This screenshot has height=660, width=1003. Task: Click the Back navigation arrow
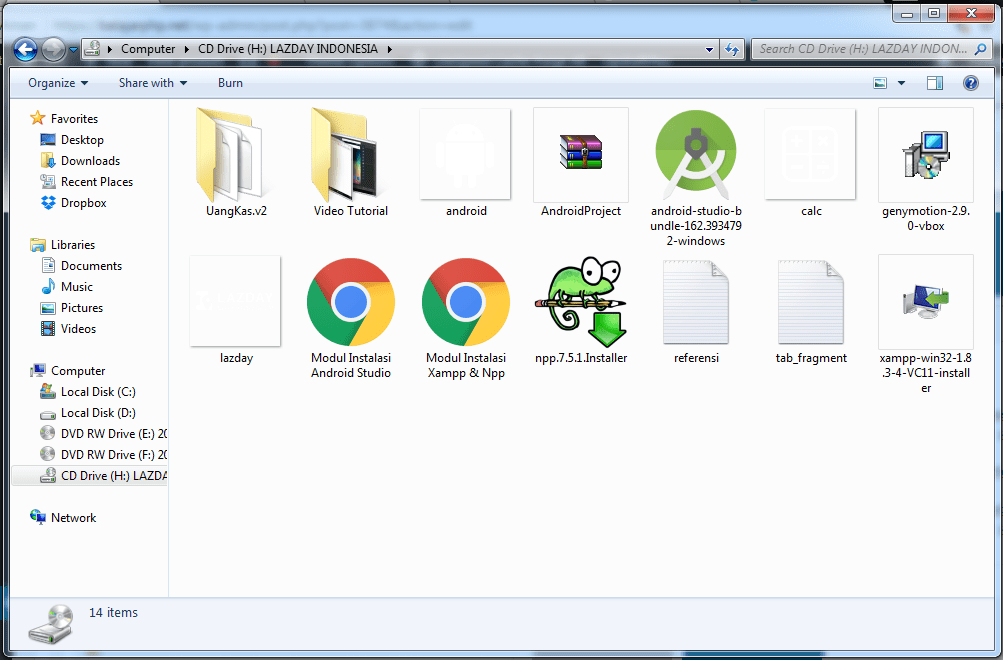coord(26,49)
